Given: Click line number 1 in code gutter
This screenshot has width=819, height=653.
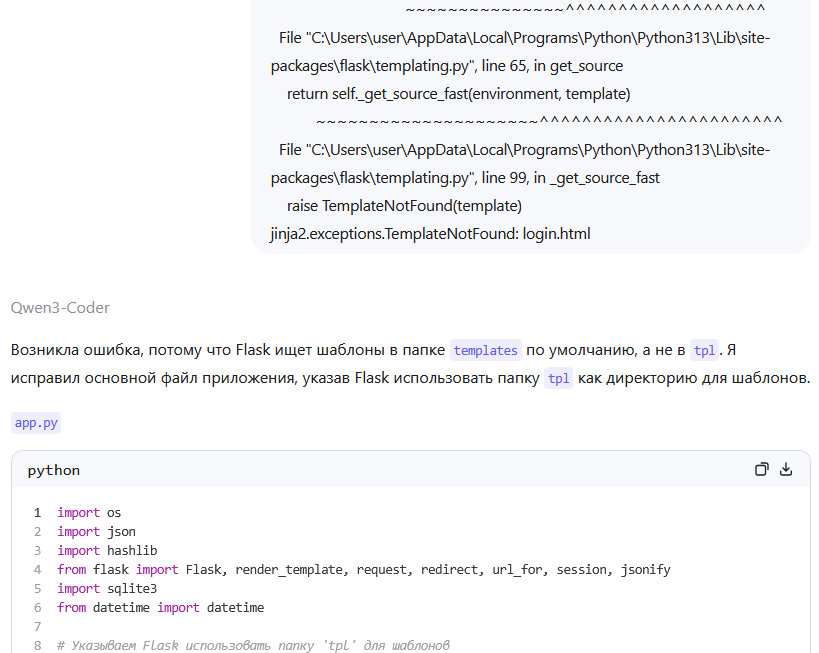Looking at the screenshot, I should pyautogui.click(x=37, y=513).
